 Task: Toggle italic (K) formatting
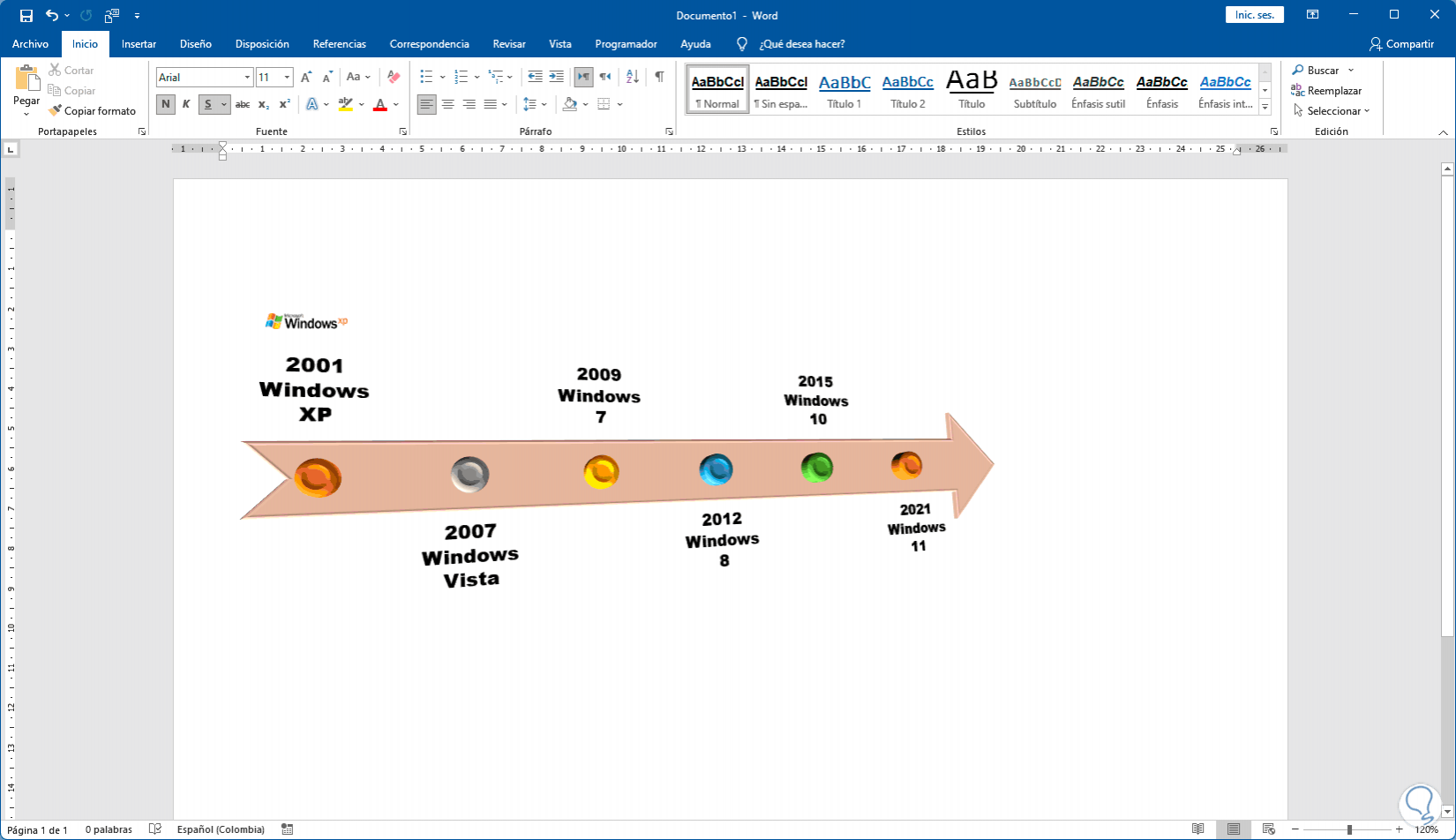pos(186,104)
